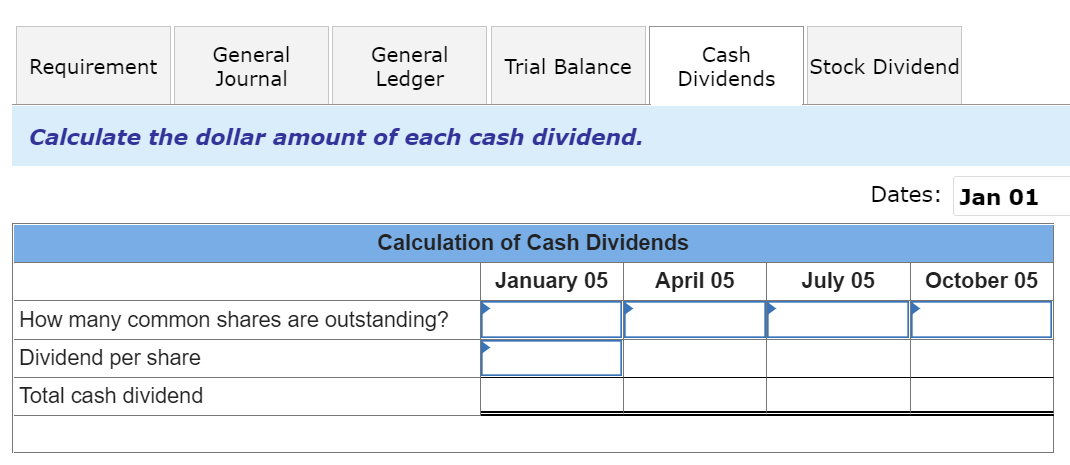Click the 'Dates:' label

pos(906,195)
